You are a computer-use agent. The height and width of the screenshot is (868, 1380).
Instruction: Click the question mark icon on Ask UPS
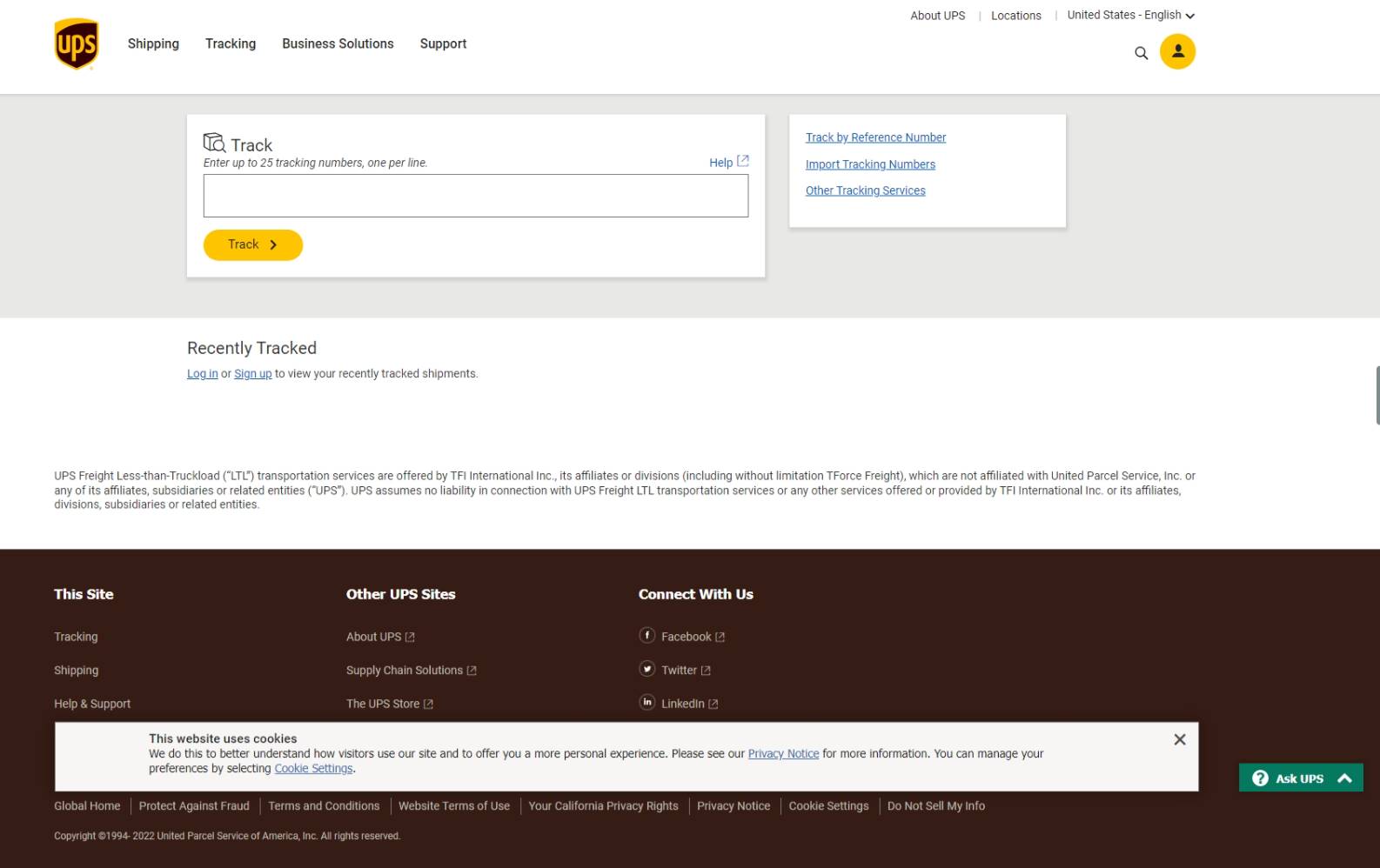(x=1259, y=778)
